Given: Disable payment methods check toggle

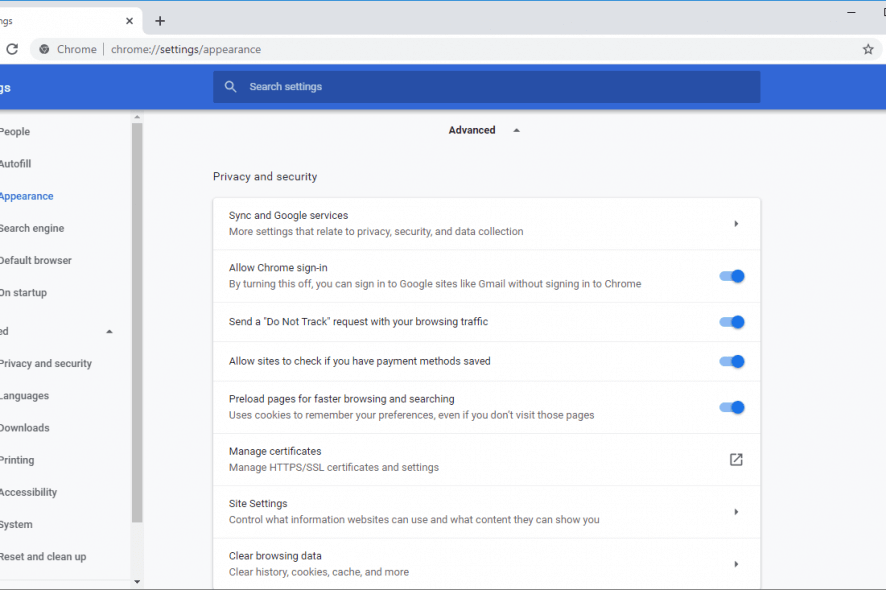Looking at the screenshot, I should pos(732,362).
